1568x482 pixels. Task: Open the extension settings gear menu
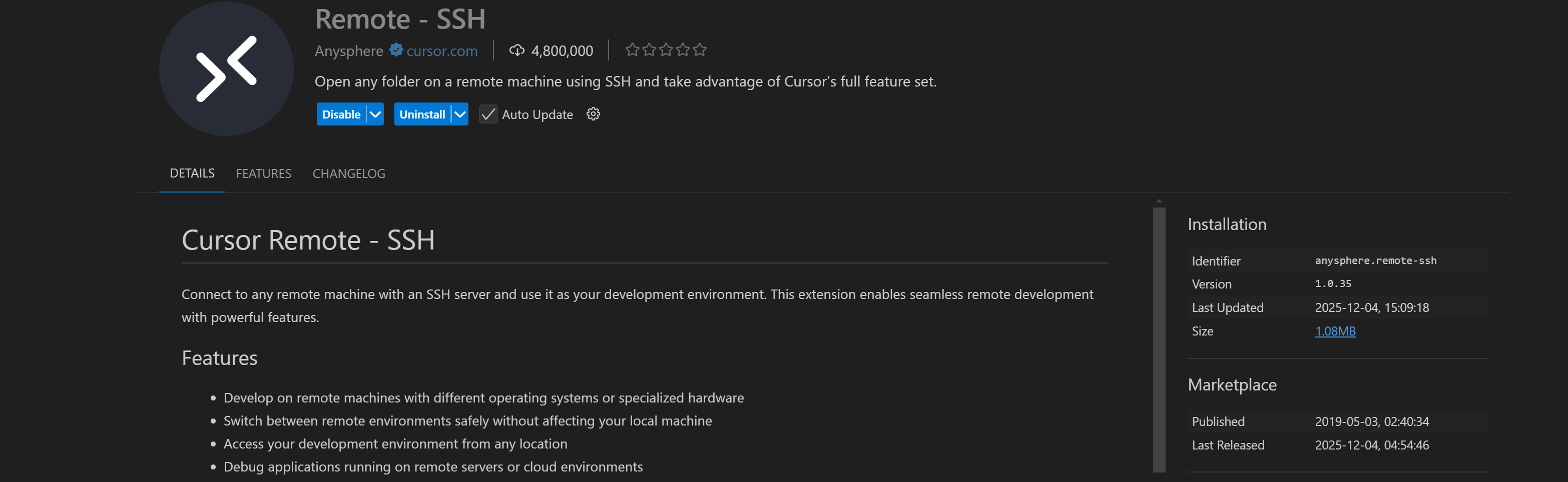[x=593, y=114]
